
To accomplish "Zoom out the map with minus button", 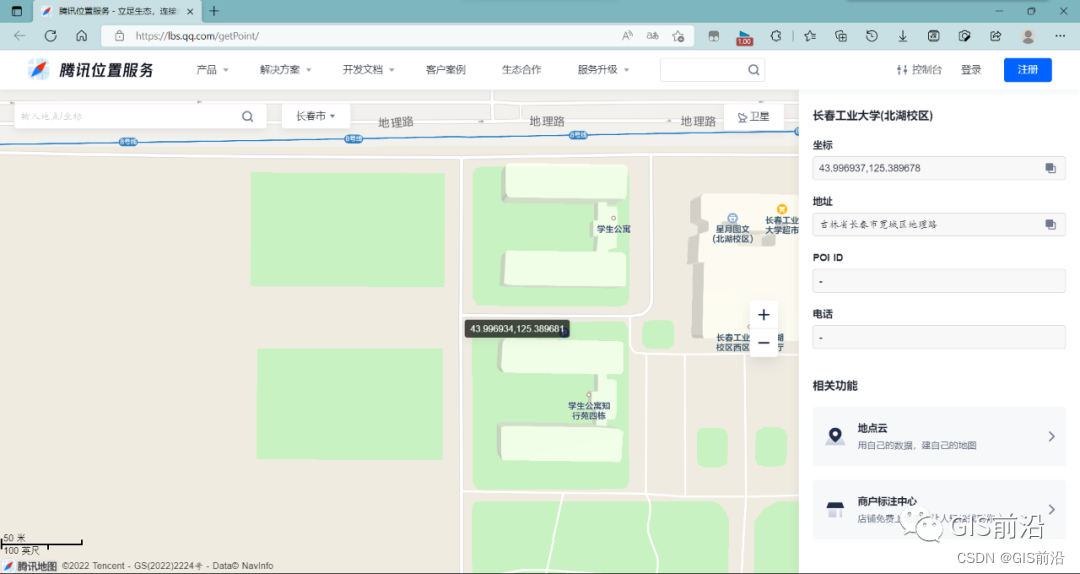I will 763,342.
